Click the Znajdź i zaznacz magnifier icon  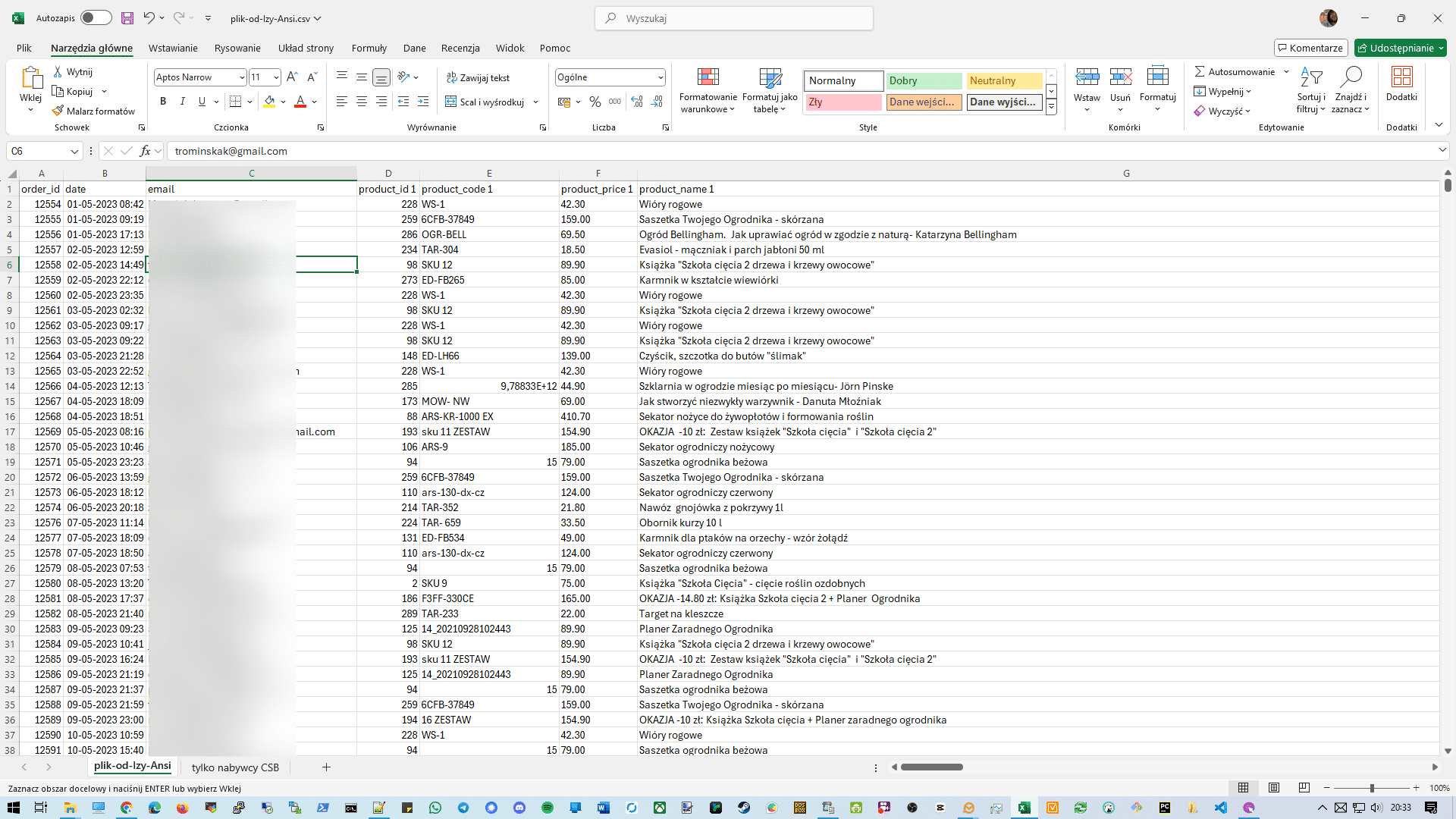click(1351, 77)
